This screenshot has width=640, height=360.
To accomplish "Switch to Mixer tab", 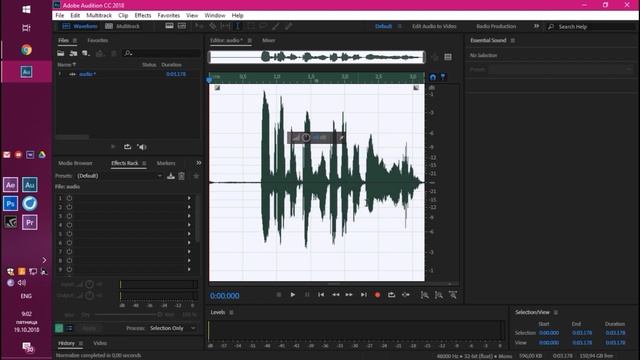I will 269,40.
